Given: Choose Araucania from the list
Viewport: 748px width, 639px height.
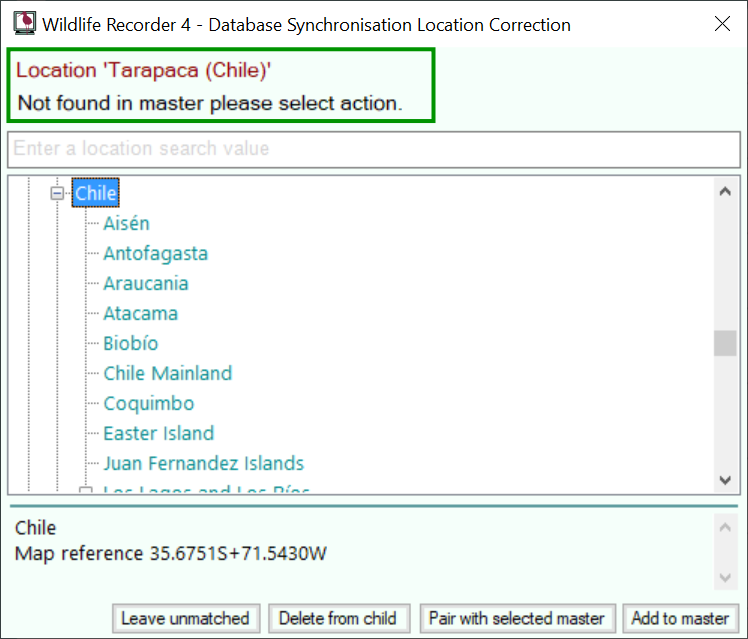Looking at the screenshot, I should tap(145, 283).
